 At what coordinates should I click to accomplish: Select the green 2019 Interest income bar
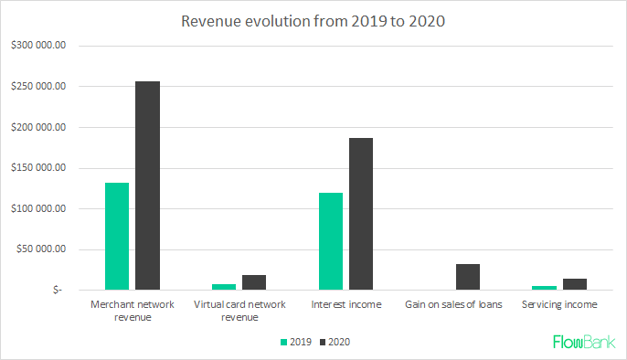point(331,241)
